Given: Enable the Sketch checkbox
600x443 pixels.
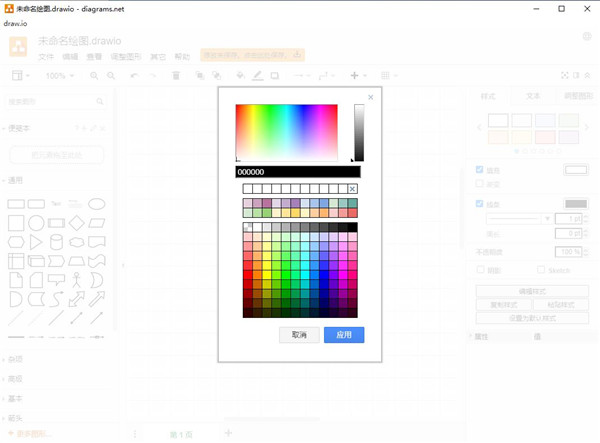Looking at the screenshot, I should tap(541, 269).
